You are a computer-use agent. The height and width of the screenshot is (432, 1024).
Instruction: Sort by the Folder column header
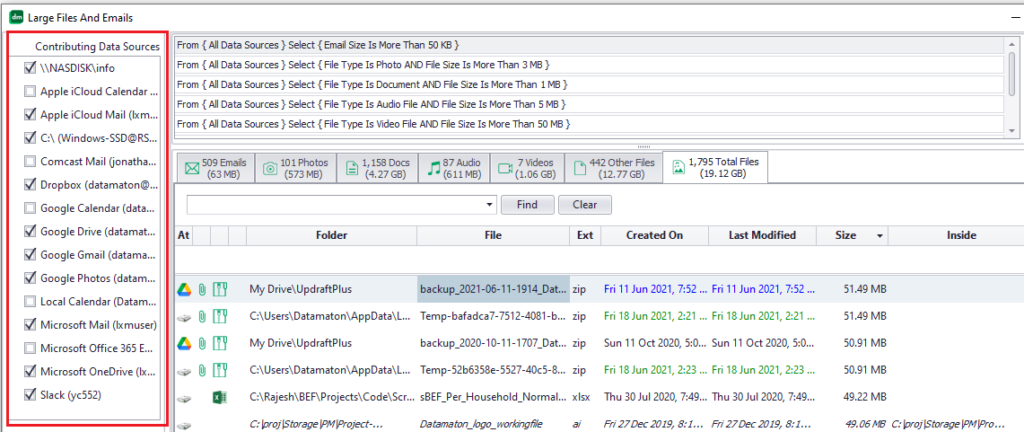332,236
